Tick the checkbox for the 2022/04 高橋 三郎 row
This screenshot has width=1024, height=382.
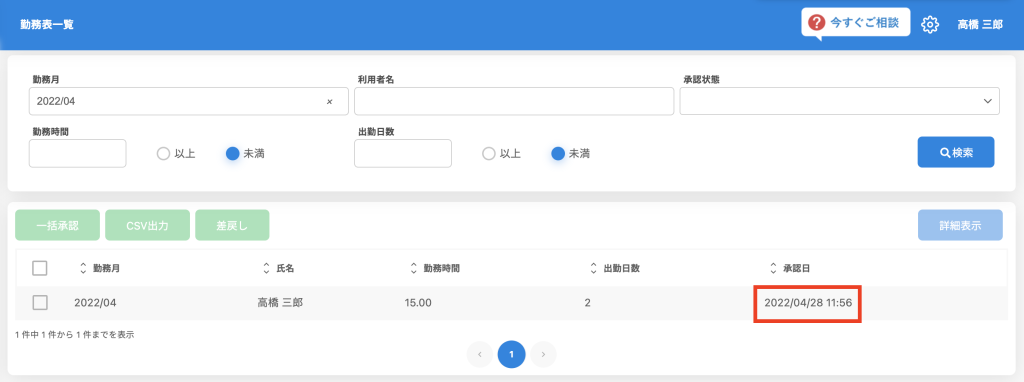coord(40,303)
